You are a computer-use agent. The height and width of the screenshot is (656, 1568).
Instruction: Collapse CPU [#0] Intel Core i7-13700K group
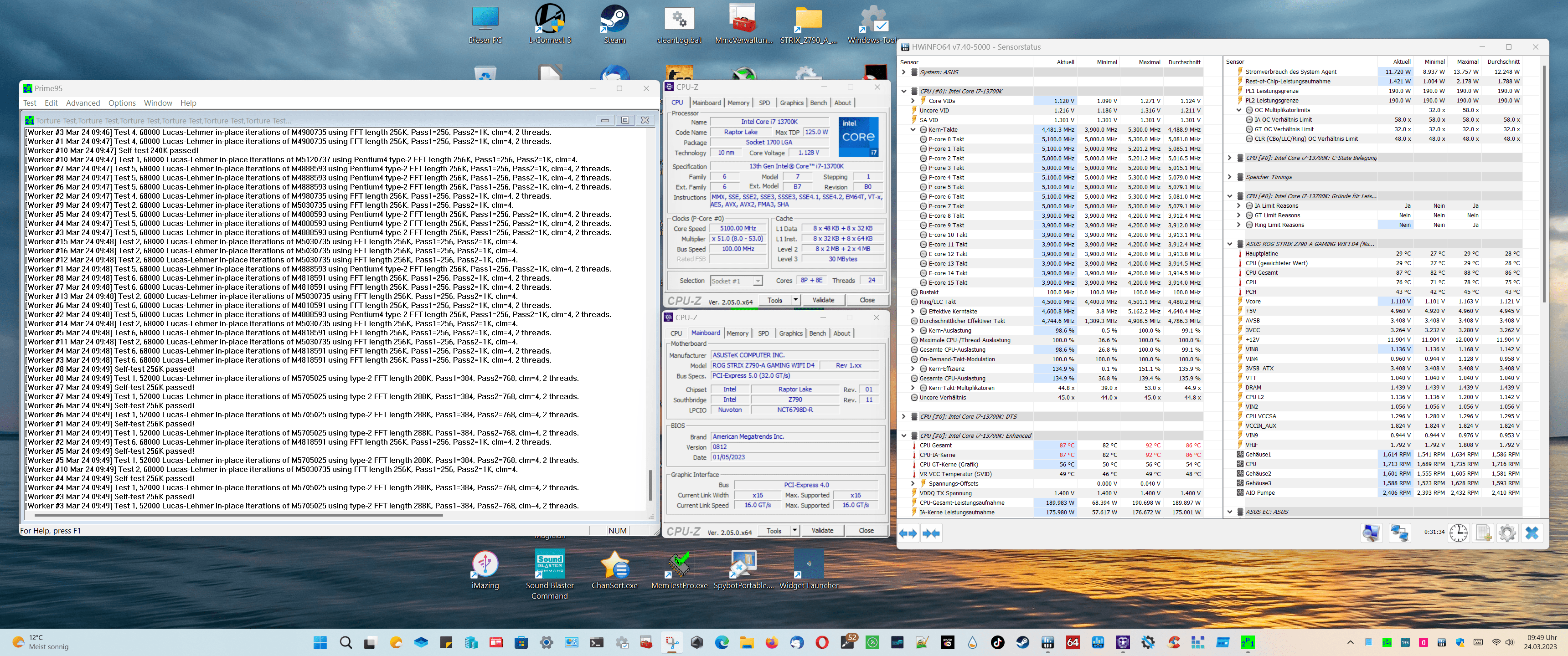904,91
